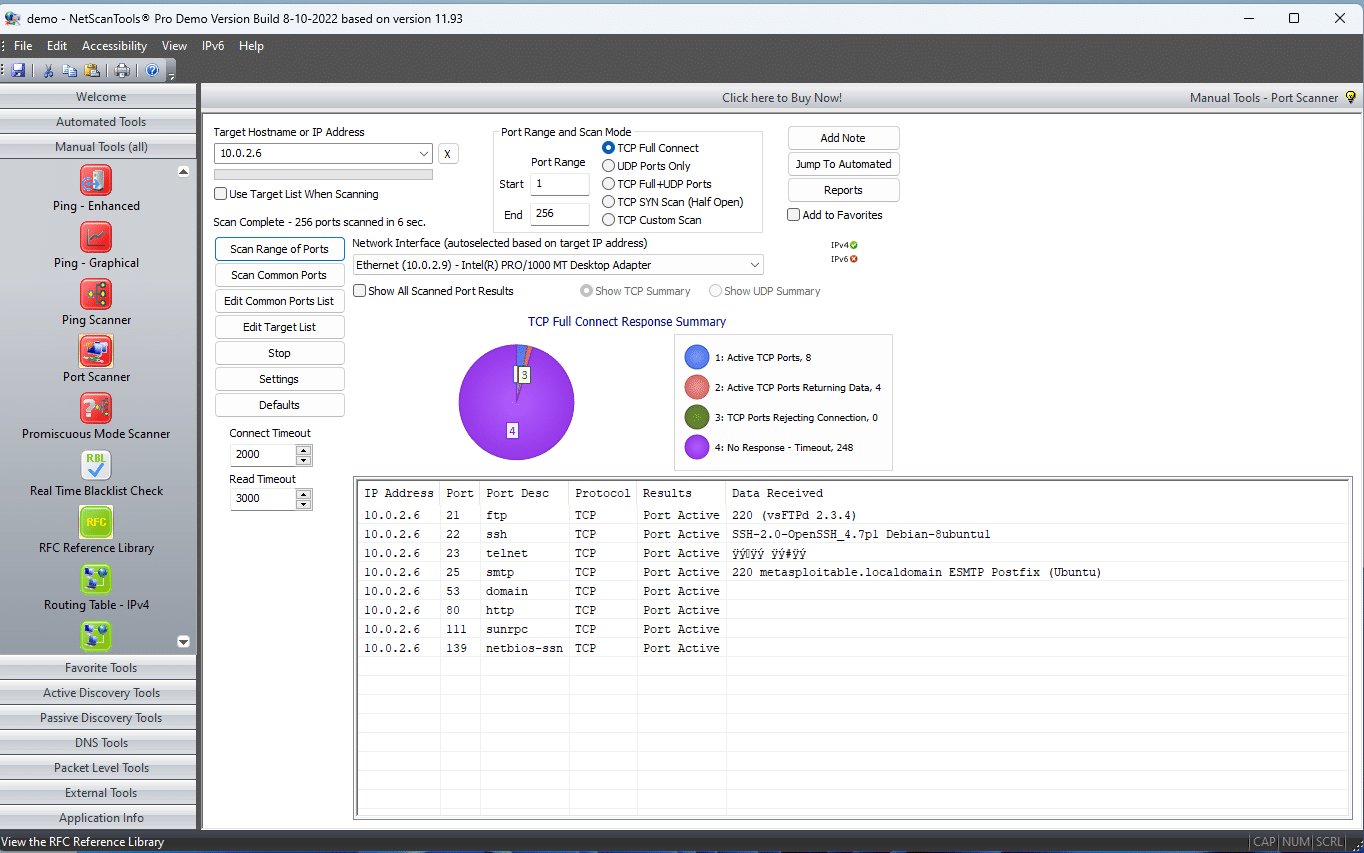Open the Promiscuous Mode Scanner icon
The image size is (1364, 853).
point(96,409)
